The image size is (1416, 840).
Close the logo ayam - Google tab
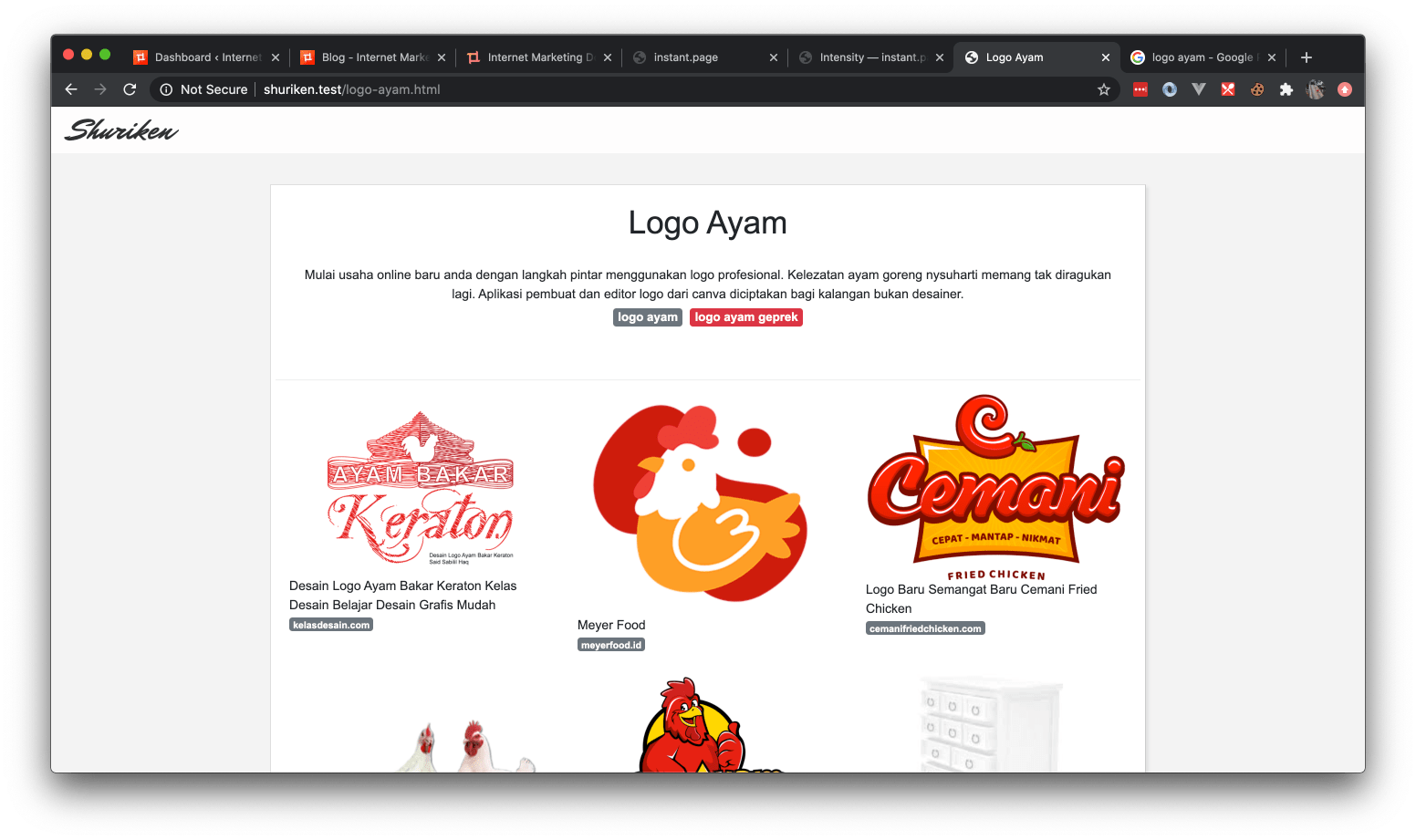pyautogui.click(x=1272, y=57)
